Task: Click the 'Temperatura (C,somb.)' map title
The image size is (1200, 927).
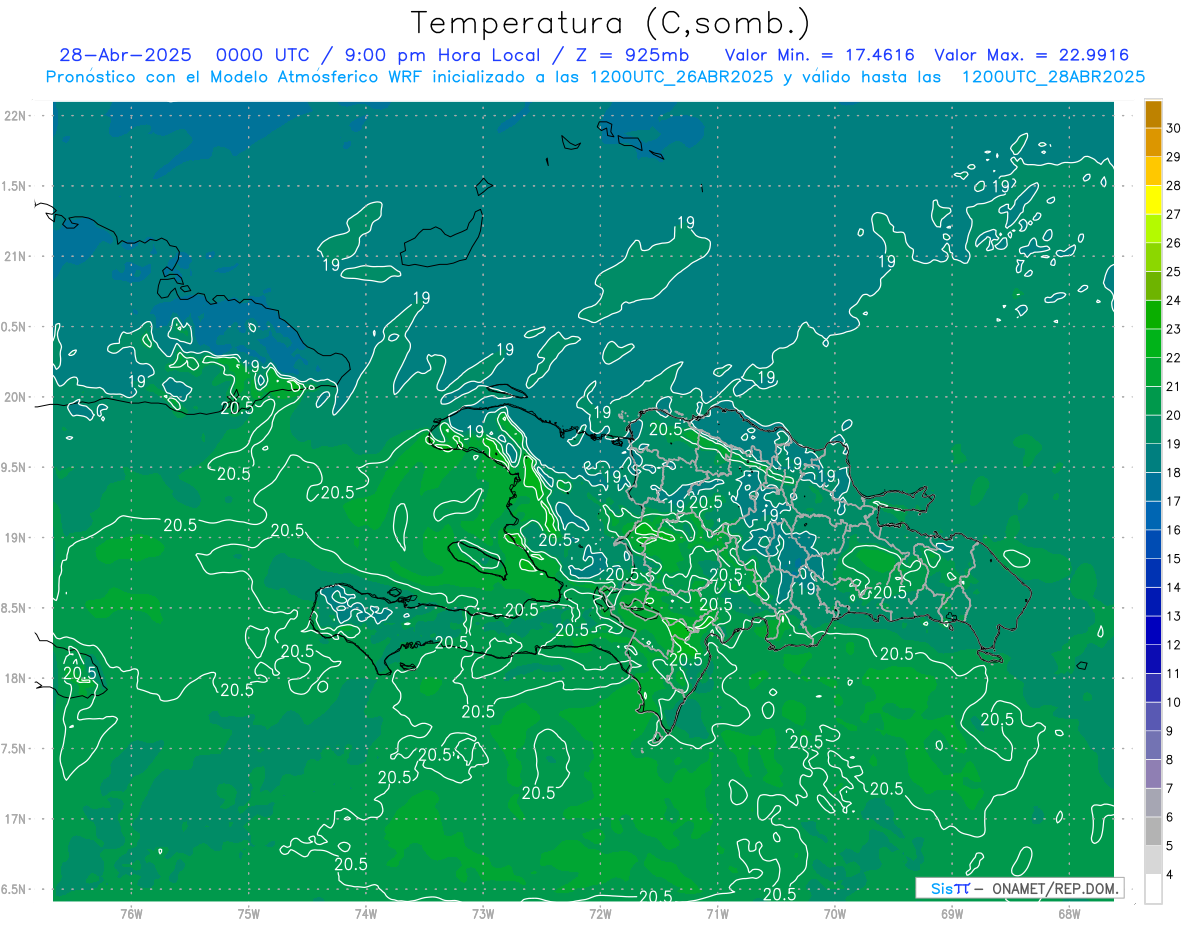Action: tap(611, 23)
